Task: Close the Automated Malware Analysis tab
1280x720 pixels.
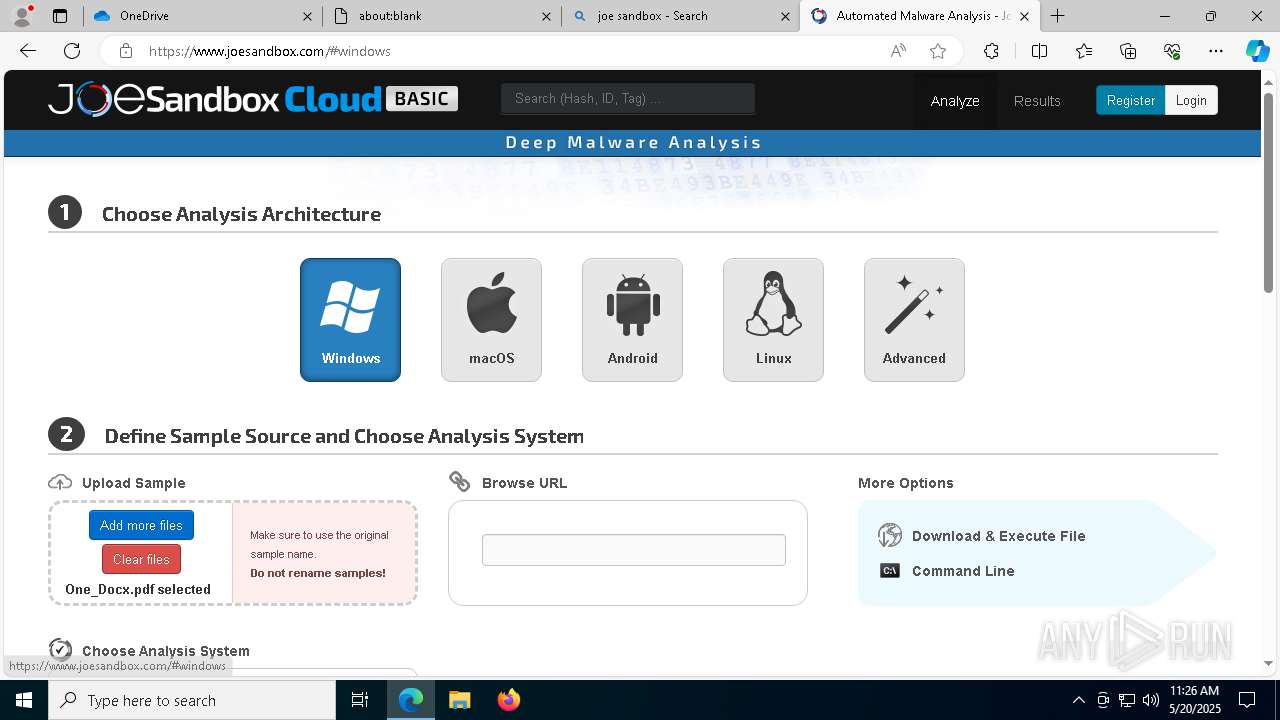Action: 1024,16
